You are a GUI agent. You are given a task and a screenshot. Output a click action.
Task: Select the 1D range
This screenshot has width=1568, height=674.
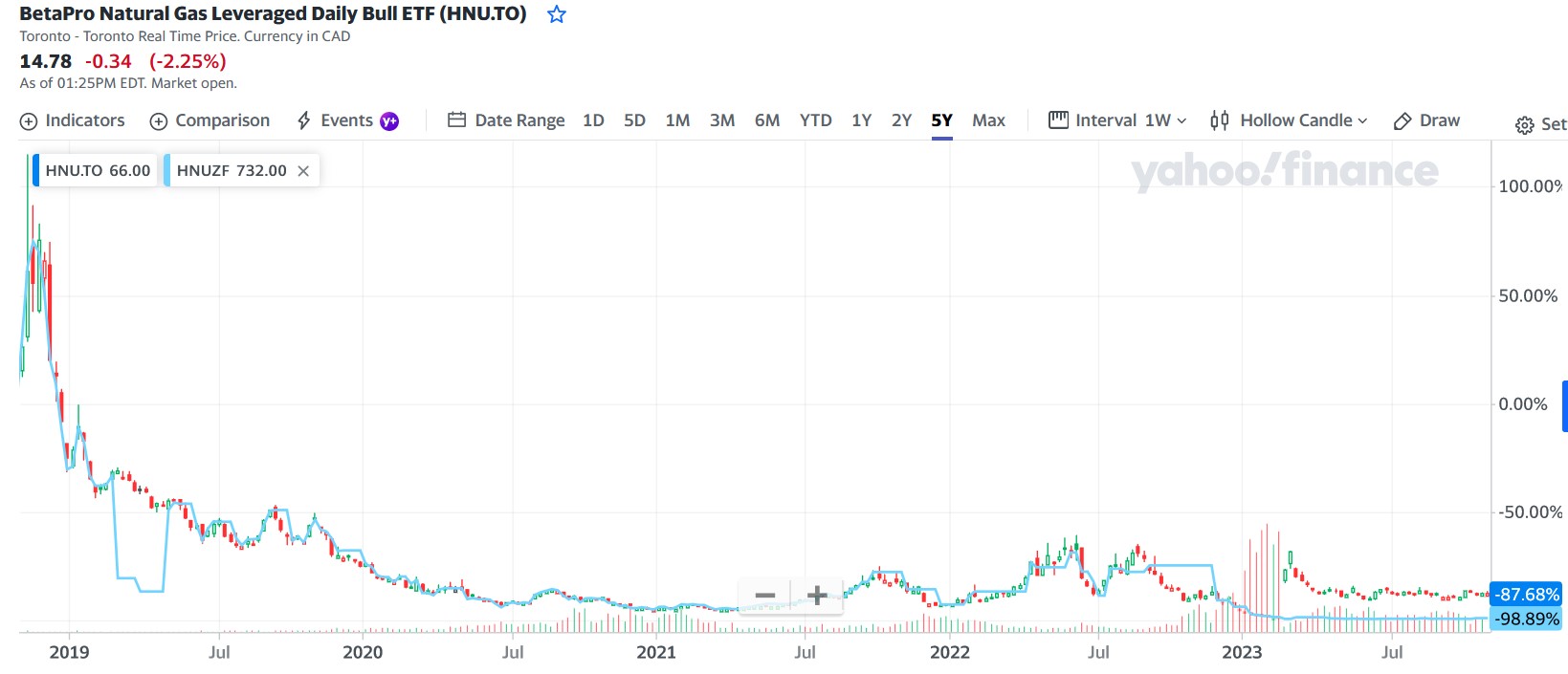pyautogui.click(x=593, y=120)
